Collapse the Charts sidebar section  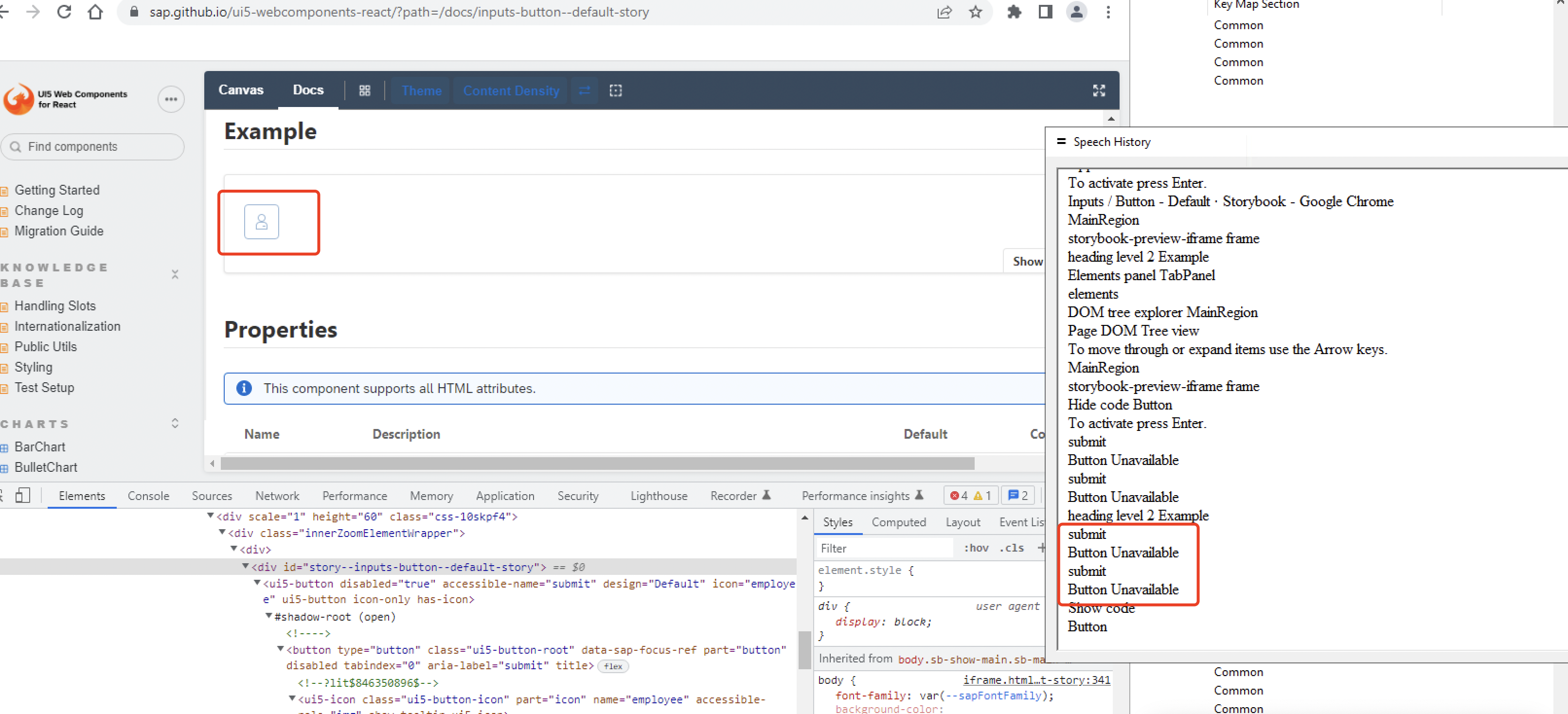tap(175, 424)
